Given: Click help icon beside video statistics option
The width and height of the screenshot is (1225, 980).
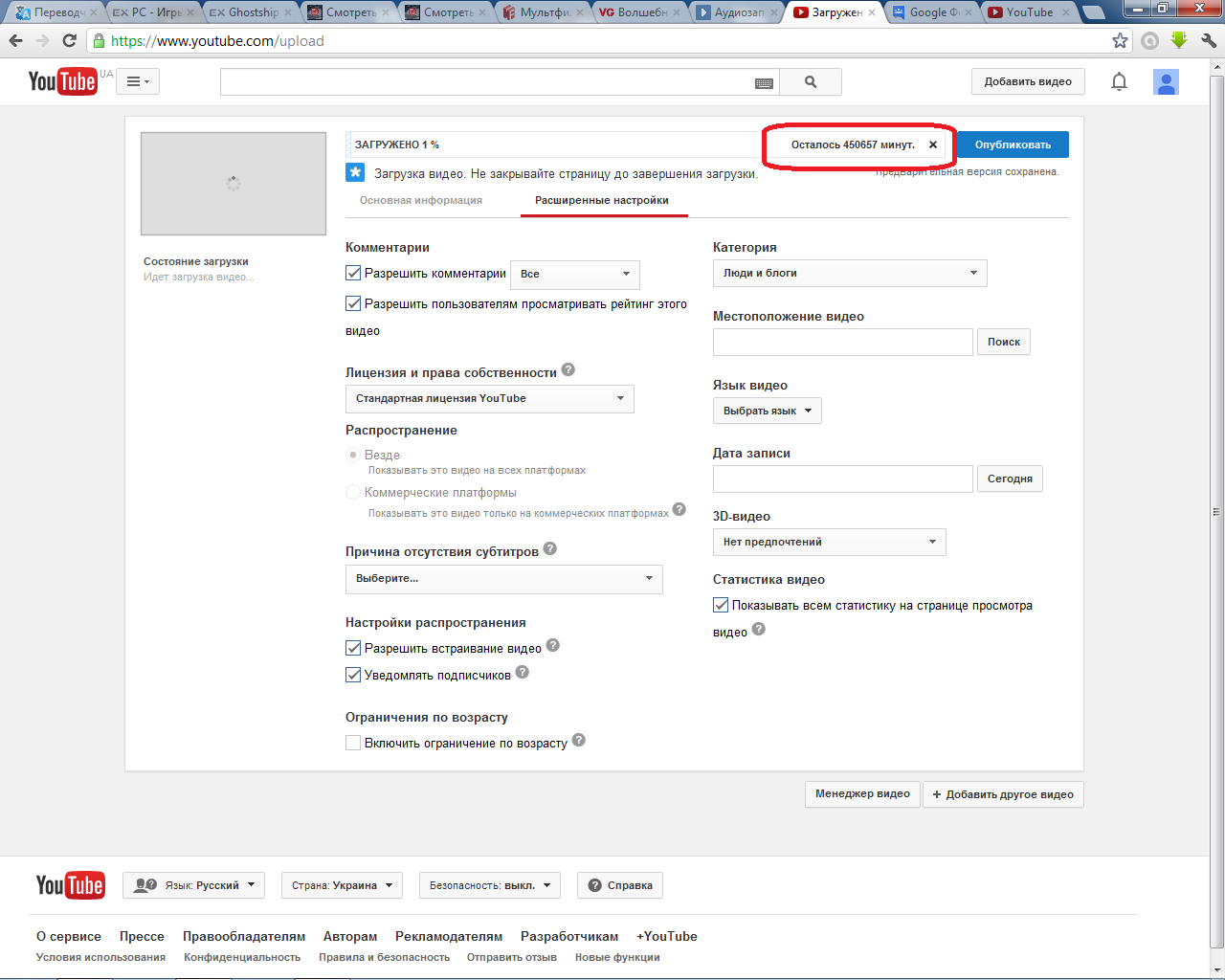Looking at the screenshot, I should click(x=759, y=630).
